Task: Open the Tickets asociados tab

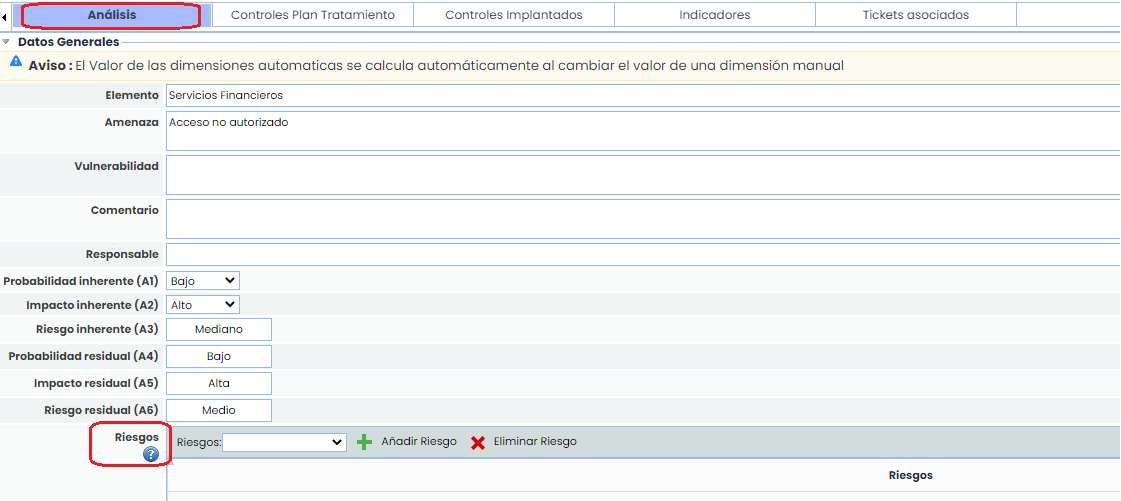Action: [x=915, y=15]
